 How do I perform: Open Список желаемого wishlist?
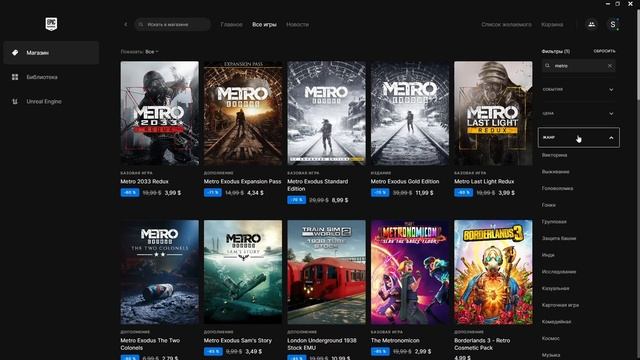506,24
